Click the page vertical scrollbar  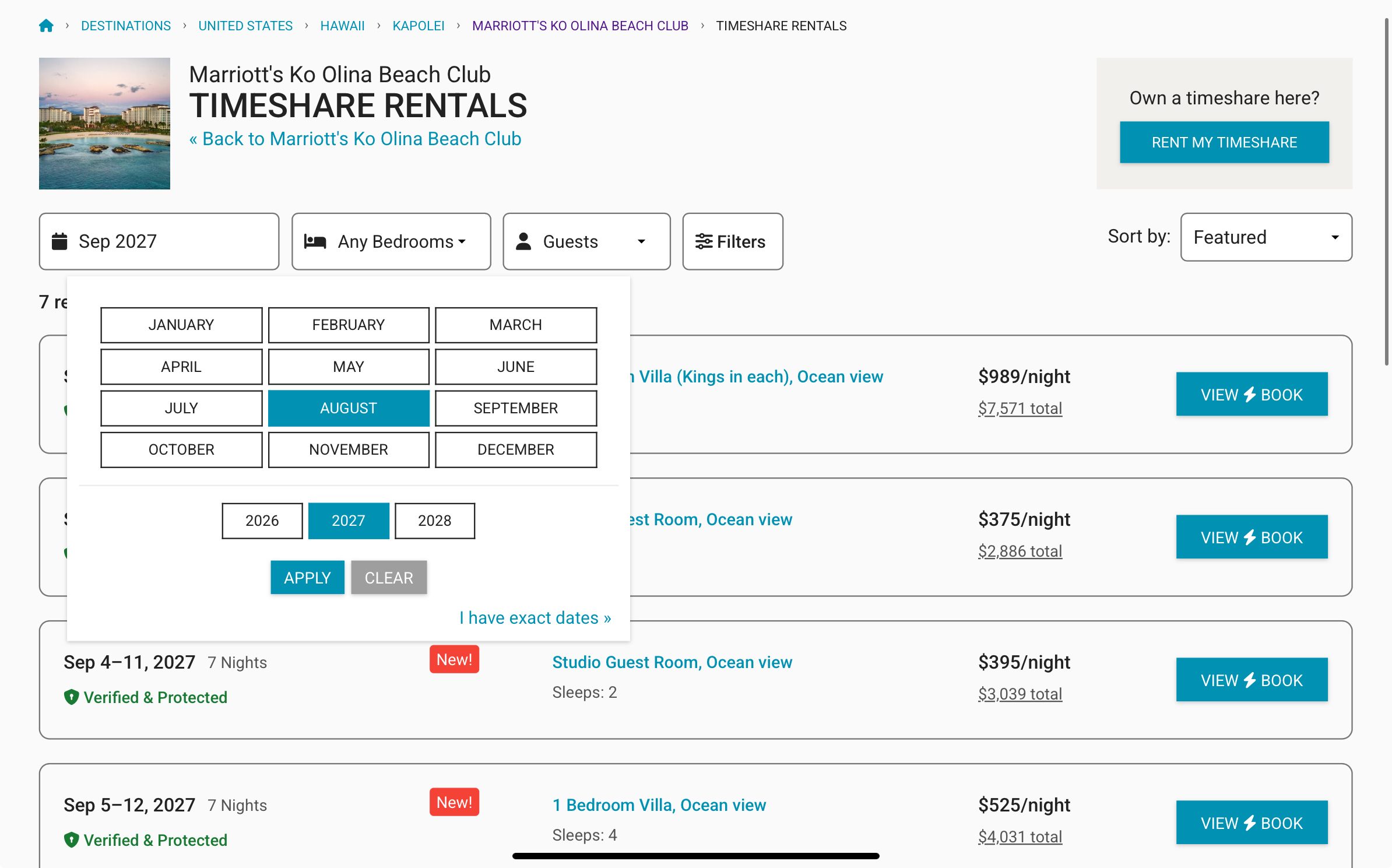[x=1387, y=192]
